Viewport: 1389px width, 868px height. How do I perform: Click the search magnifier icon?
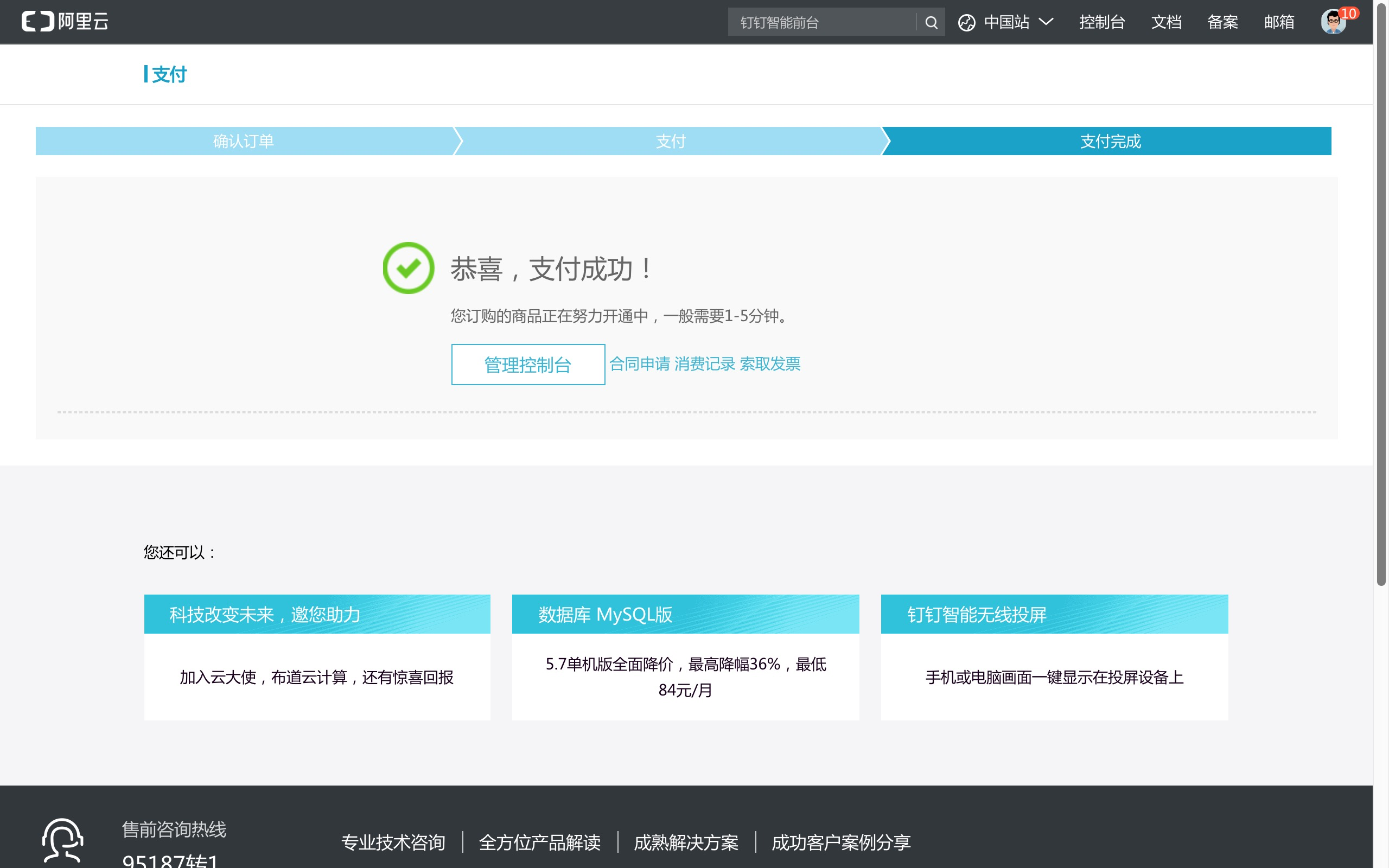point(931,22)
